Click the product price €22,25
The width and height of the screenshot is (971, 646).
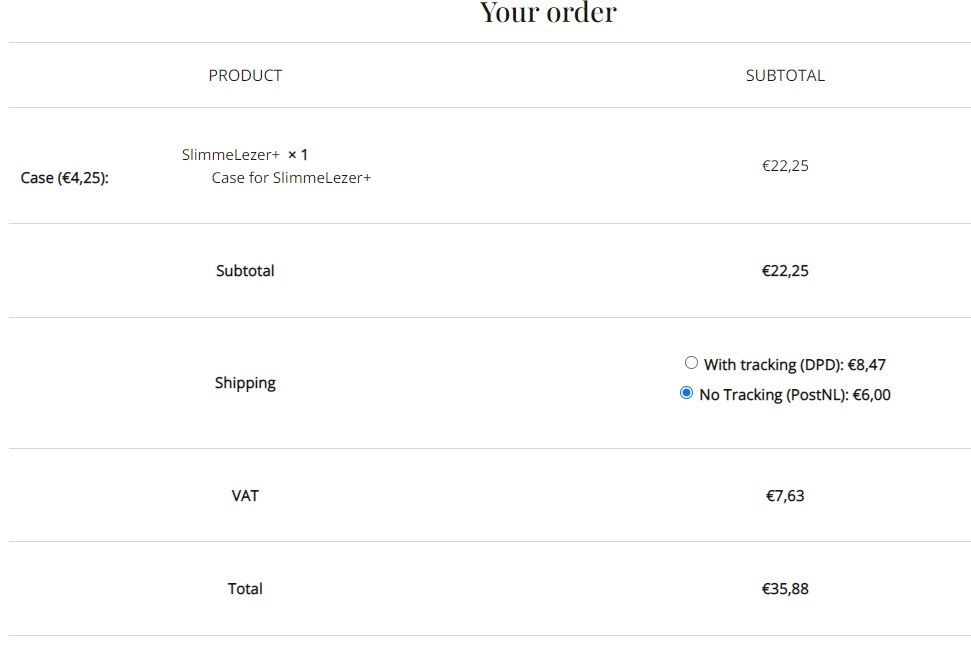click(785, 166)
